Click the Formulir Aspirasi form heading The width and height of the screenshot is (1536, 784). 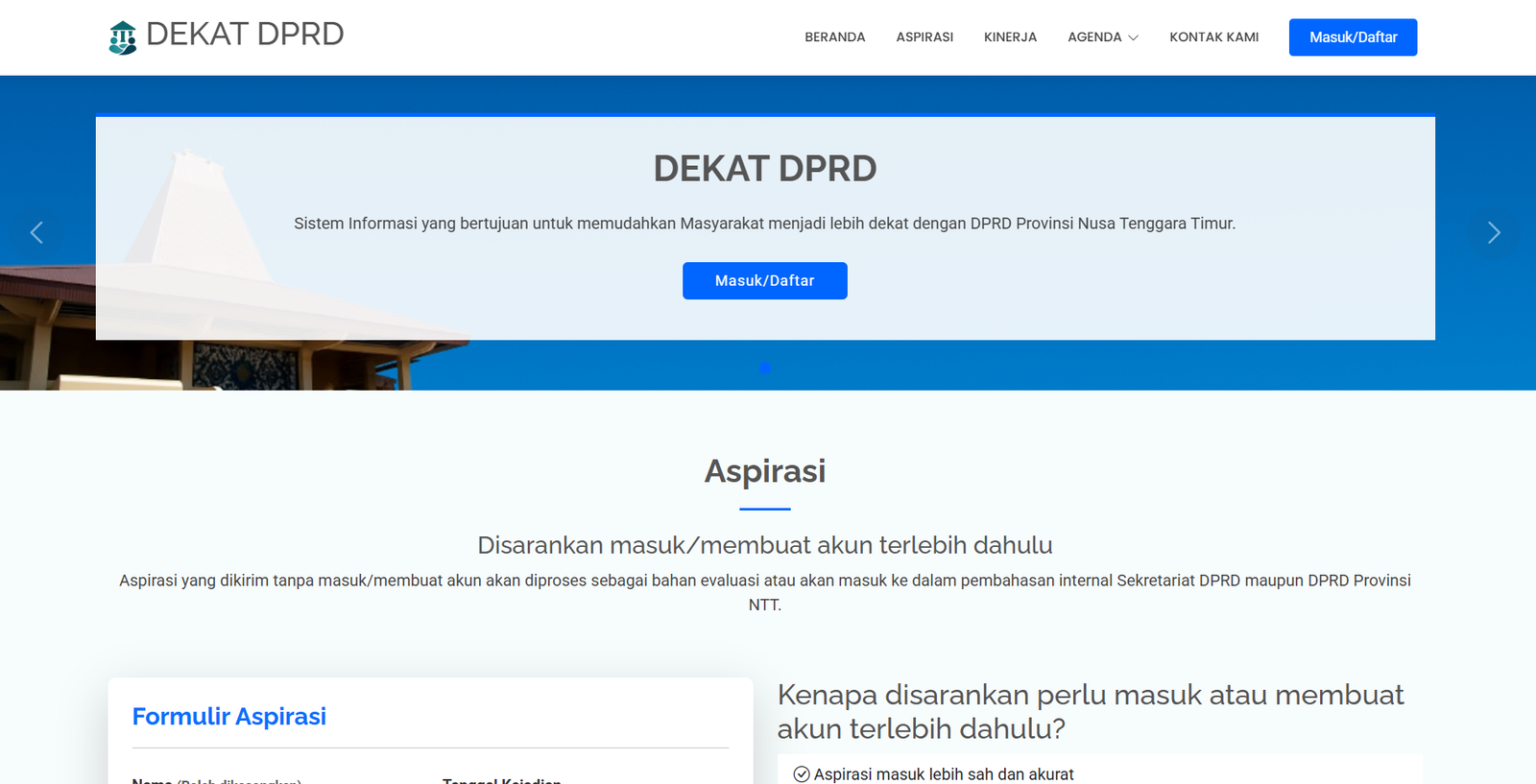click(229, 717)
